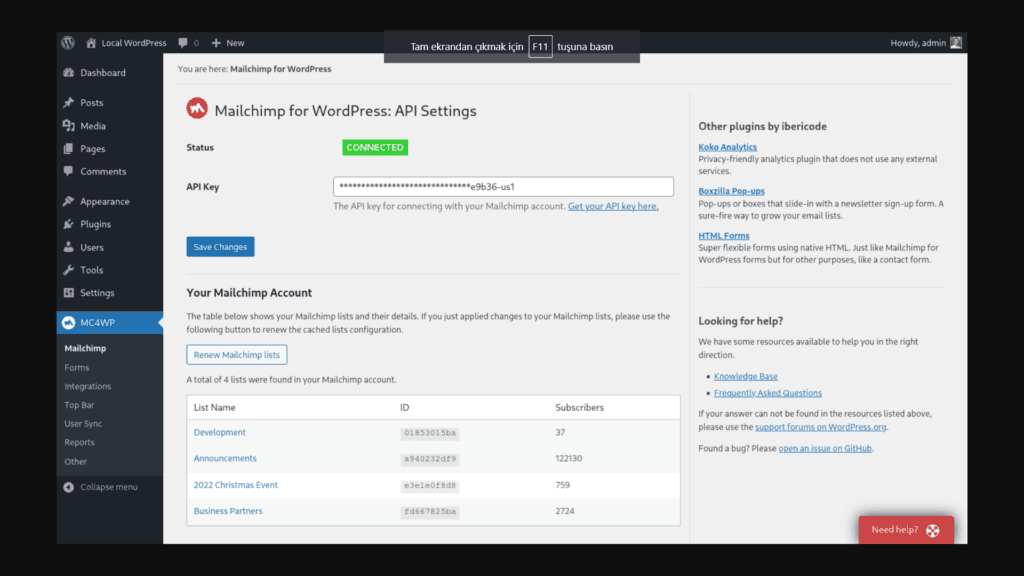Click the Renew Mailchimp lists button

click(236, 355)
